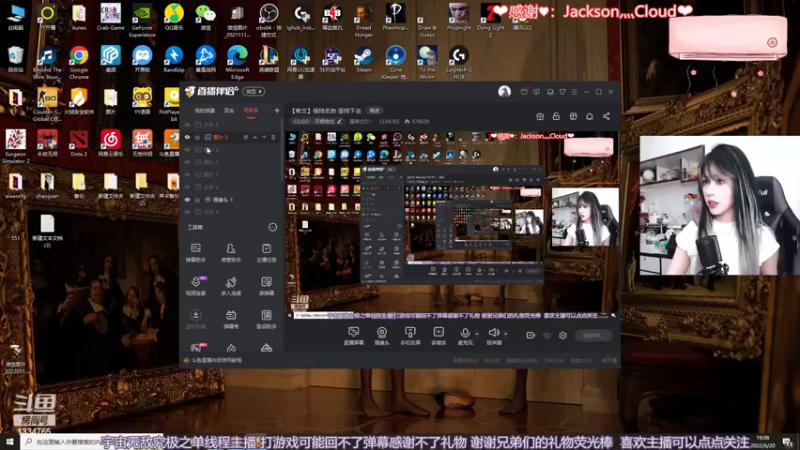Add a 直播屏幕 screen capture source
The width and height of the screenshot is (800, 450).
[354, 336]
